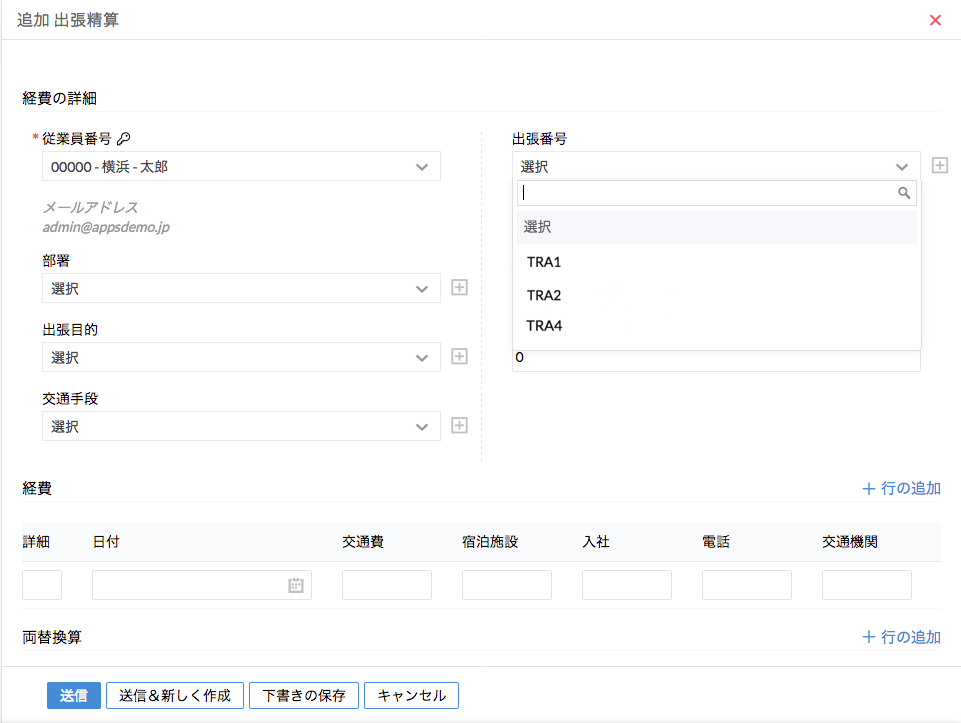Click the plus icon next to 交通手段 field
This screenshot has width=961, height=723.
459,425
